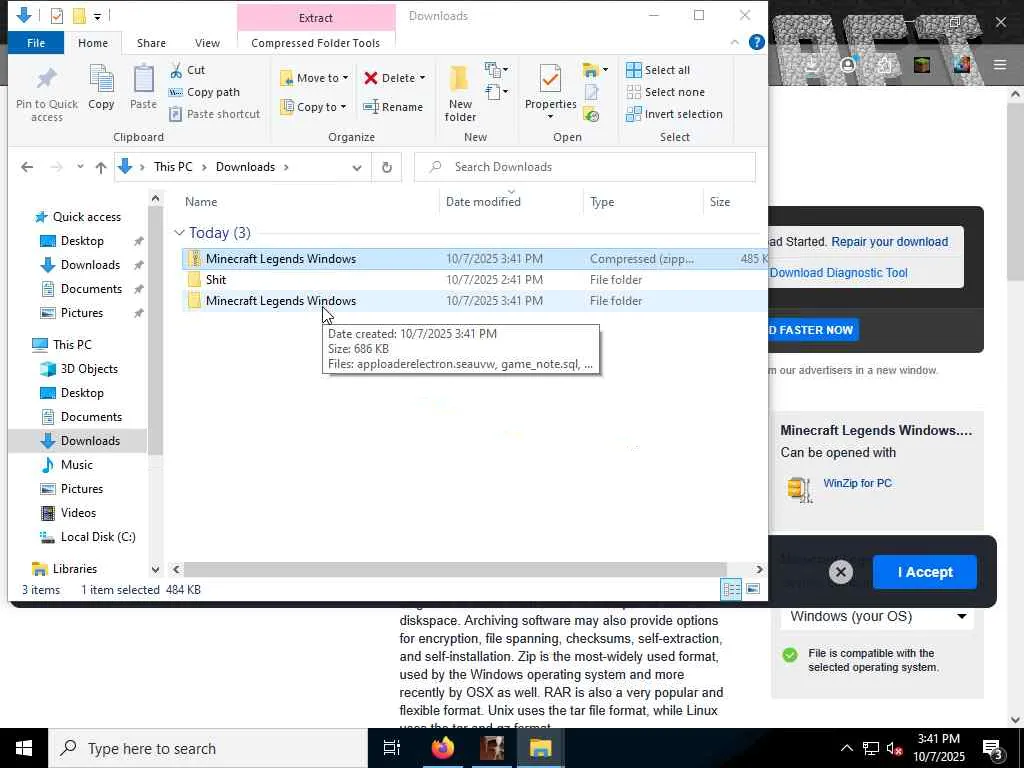Viewport: 1024px width, 768px height.
Task: Open recent locations dropdown arrow
Action: [80, 167]
